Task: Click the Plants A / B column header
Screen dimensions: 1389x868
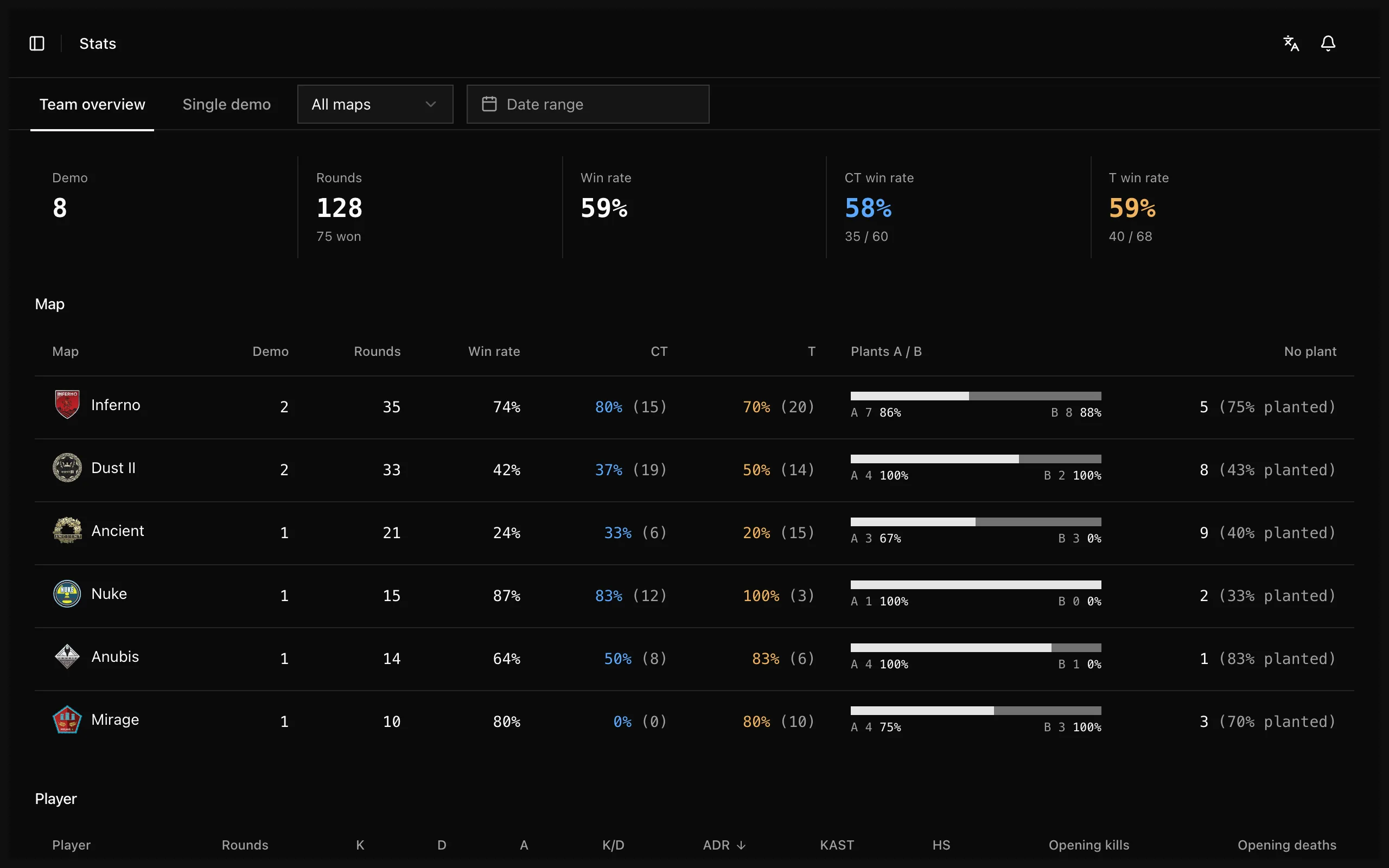Action: pyautogui.click(x=885, y=352)
